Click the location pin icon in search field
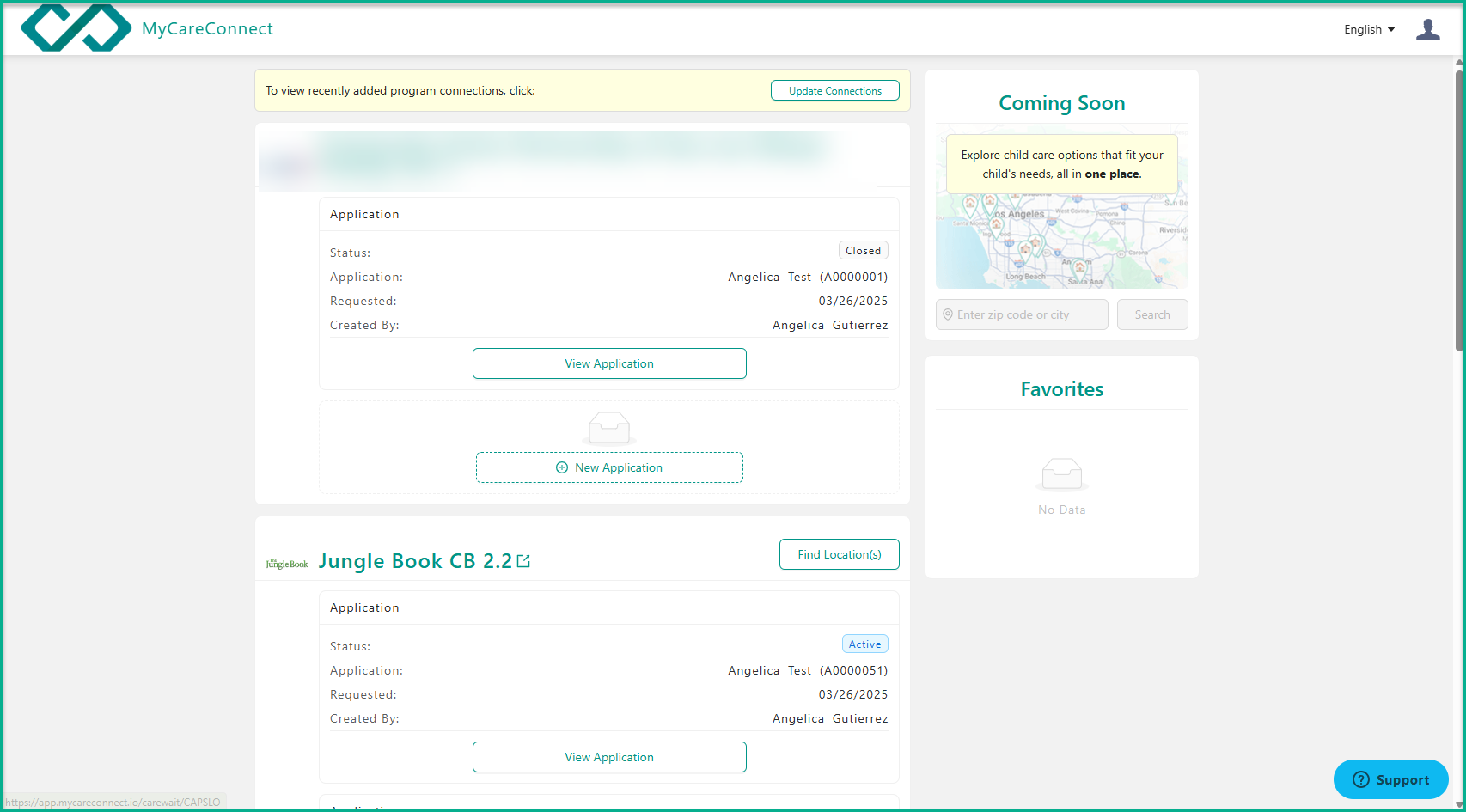The image size is (1466, 812). click(948, 314)
